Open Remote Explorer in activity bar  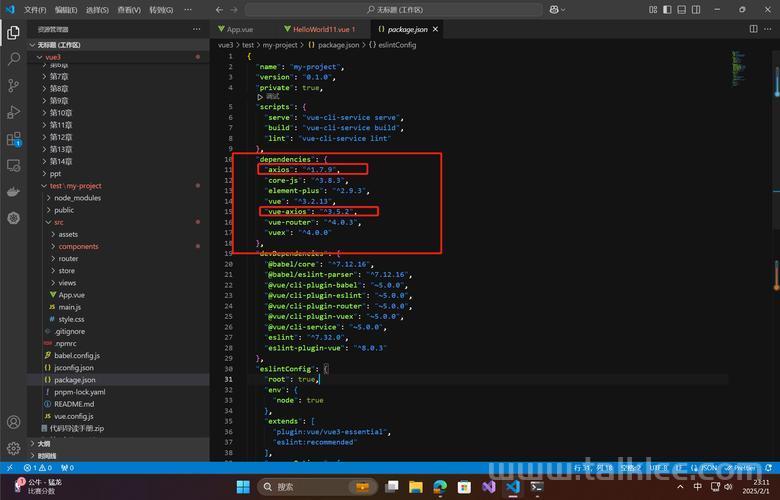click(13, 165)
